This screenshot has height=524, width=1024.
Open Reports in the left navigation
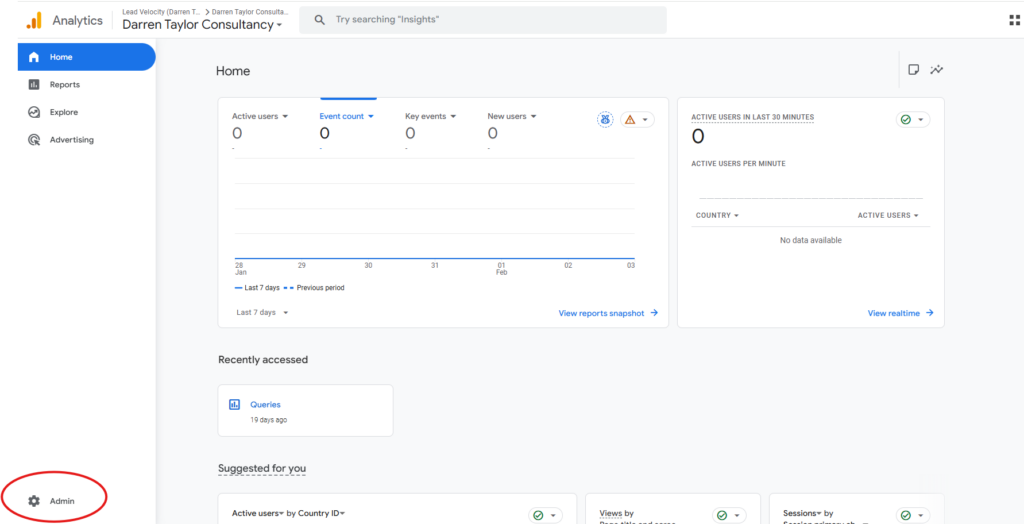click(x=64, y=85)
